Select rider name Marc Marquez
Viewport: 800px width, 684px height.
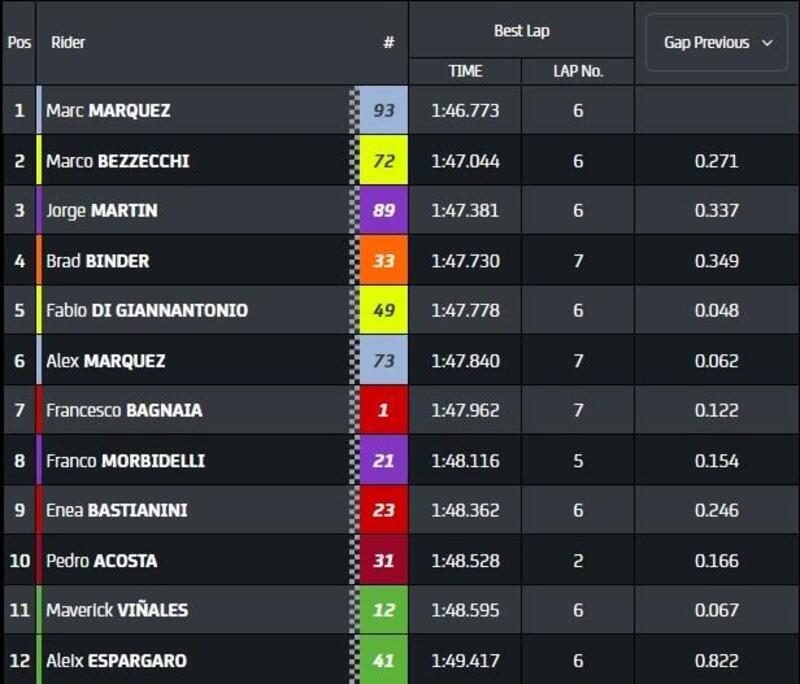point(108,110)
